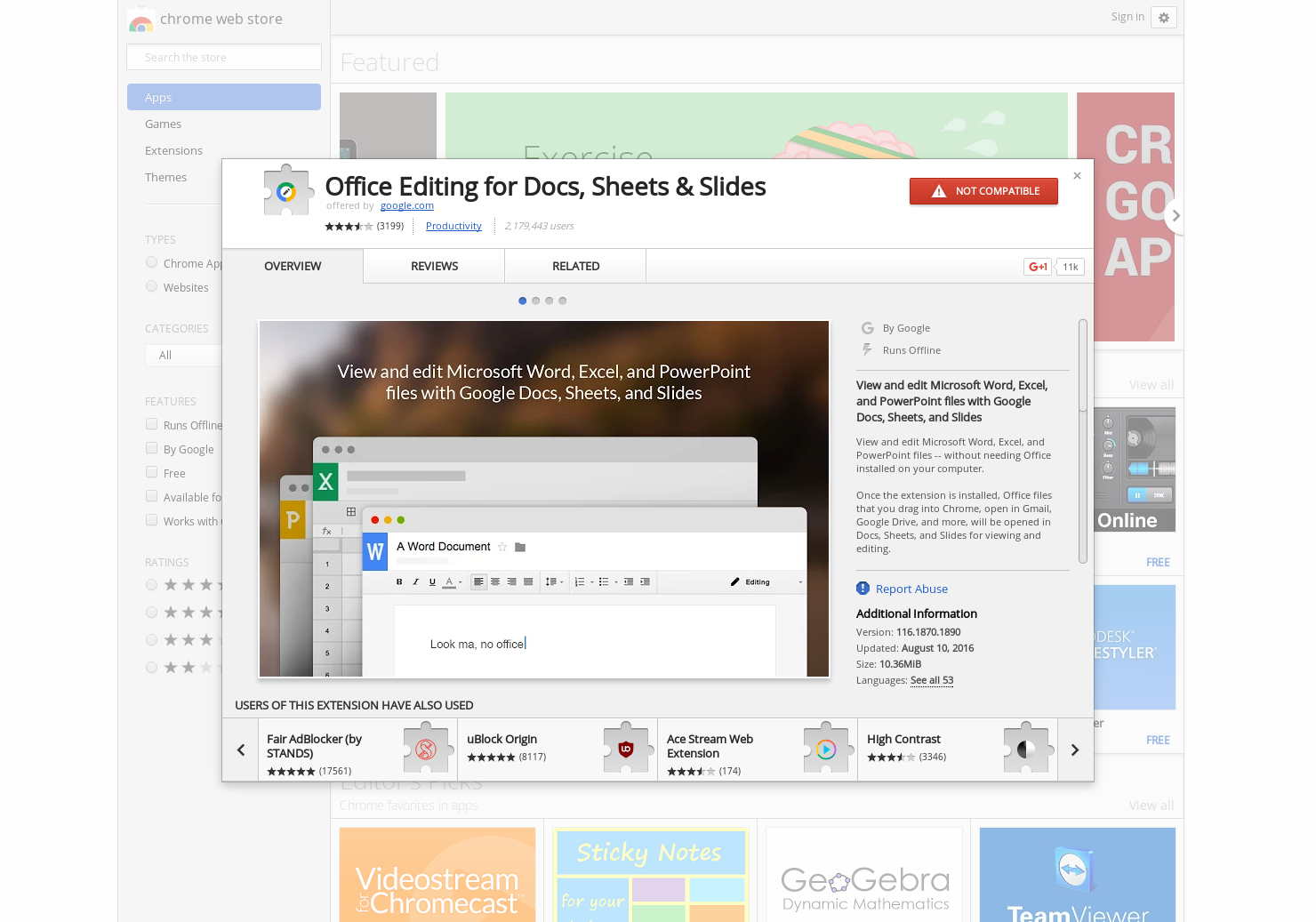Screen dimensions: 1316x922
Task: Click the featured carousel right chevron
Action: [1175, 215]
